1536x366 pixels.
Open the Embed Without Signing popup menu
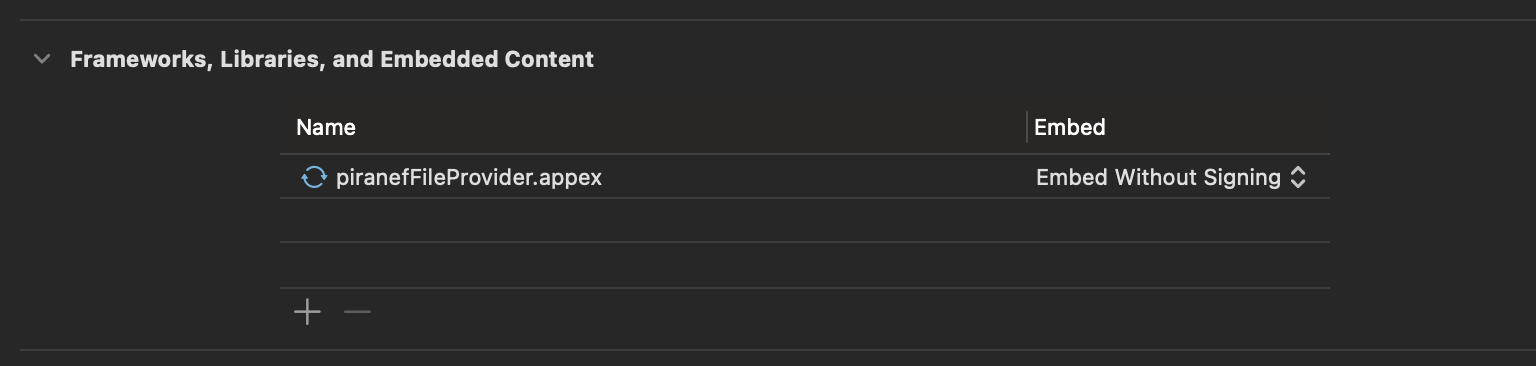point(1171,178)
